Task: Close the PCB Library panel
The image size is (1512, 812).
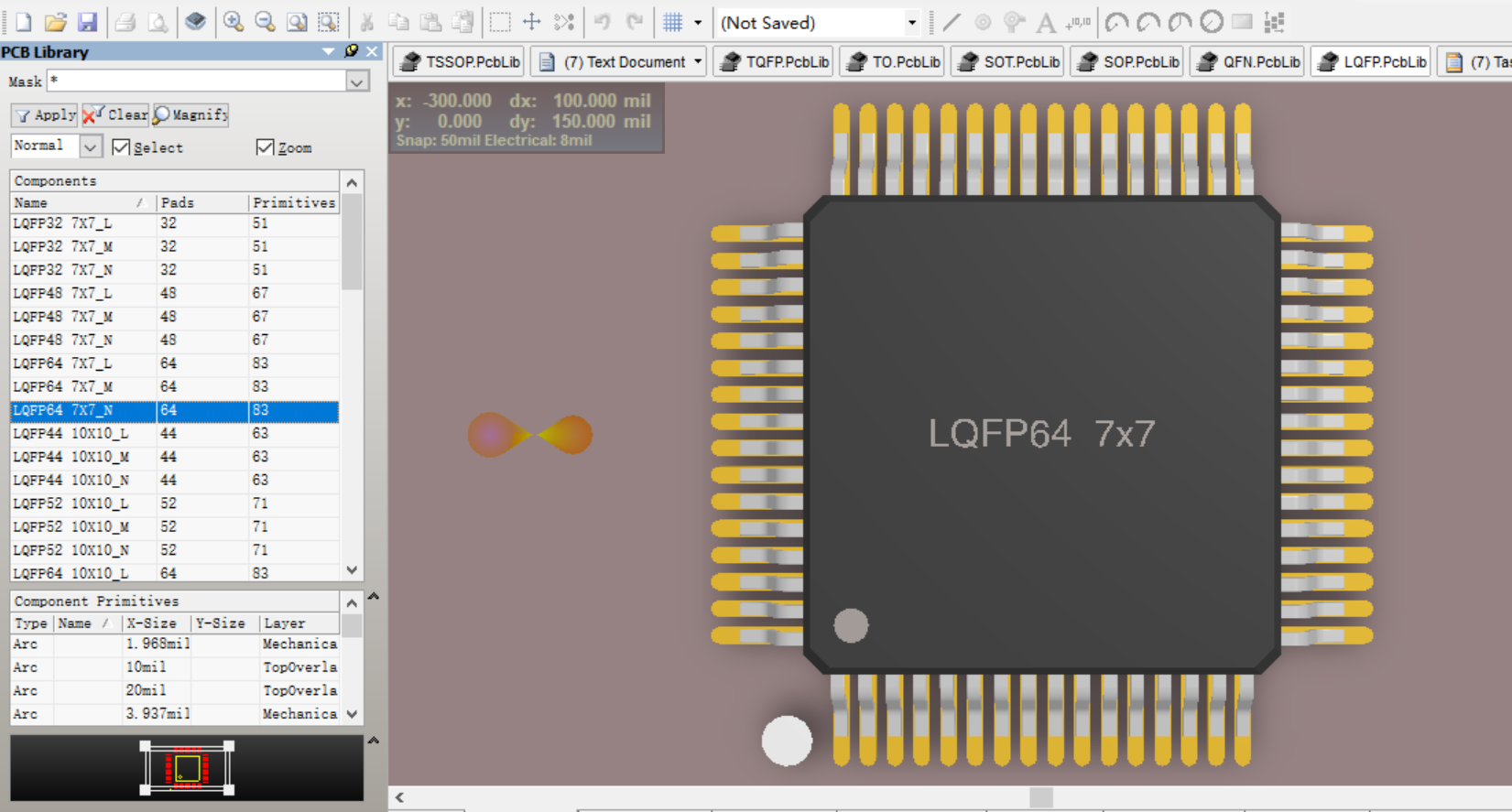Action: pos(372,51)
